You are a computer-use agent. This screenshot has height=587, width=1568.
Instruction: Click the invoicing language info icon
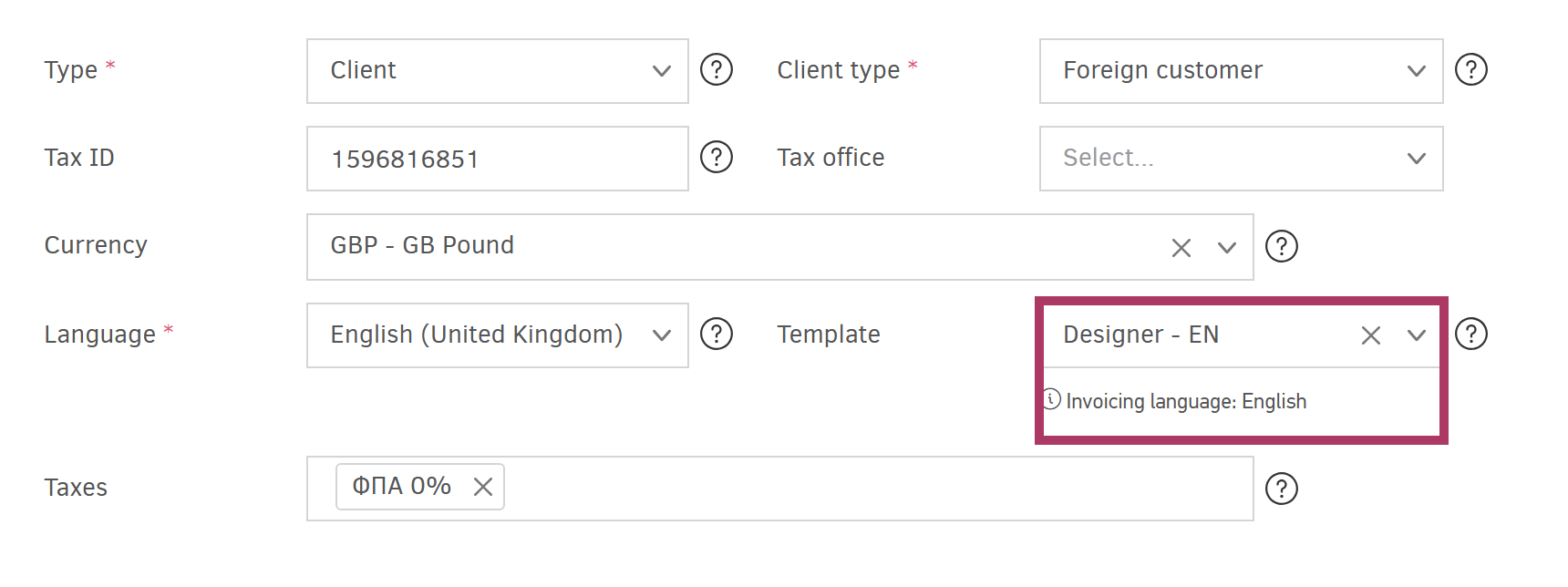1053,398
